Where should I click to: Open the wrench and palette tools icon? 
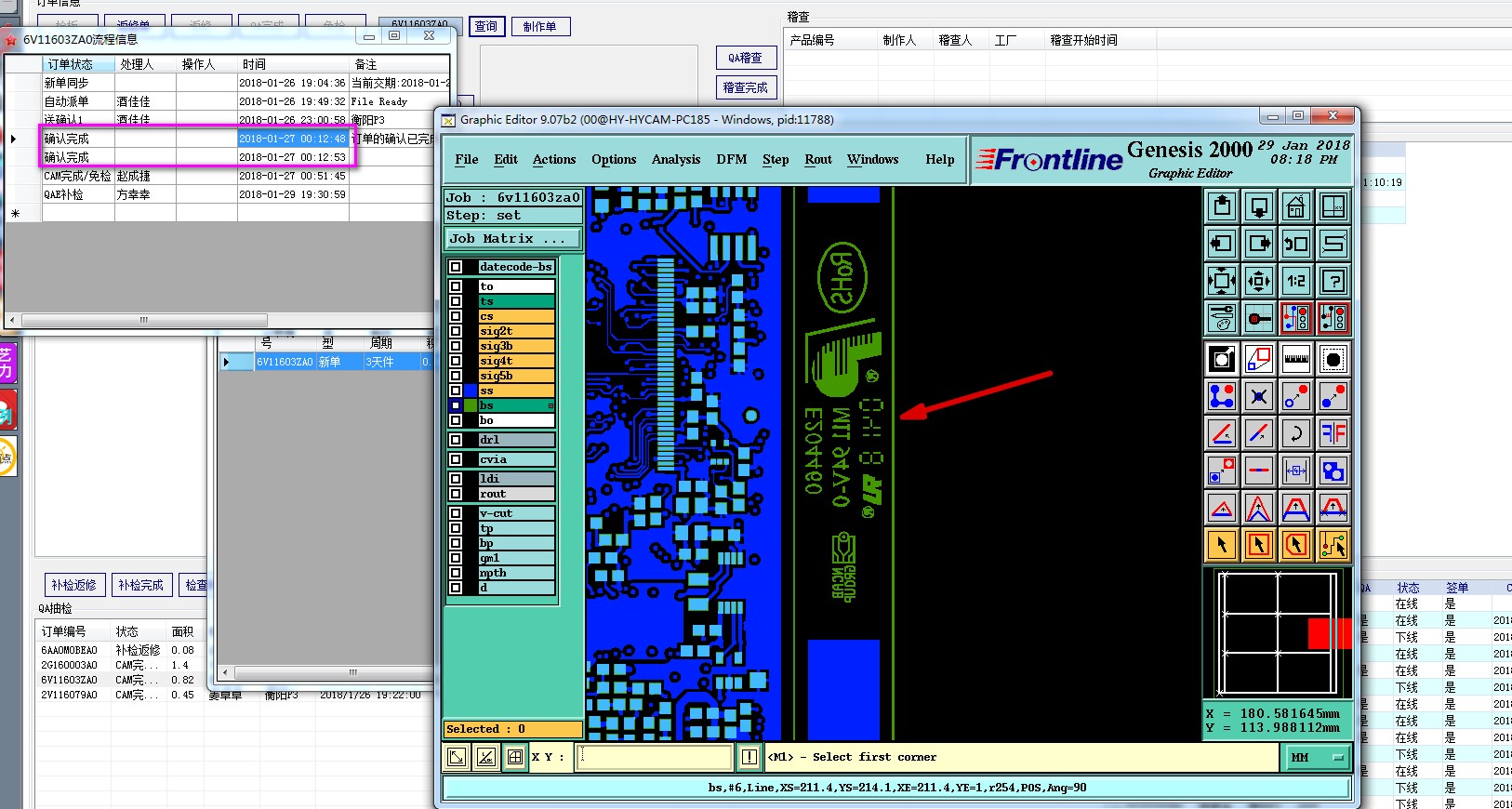[1222, 318]
